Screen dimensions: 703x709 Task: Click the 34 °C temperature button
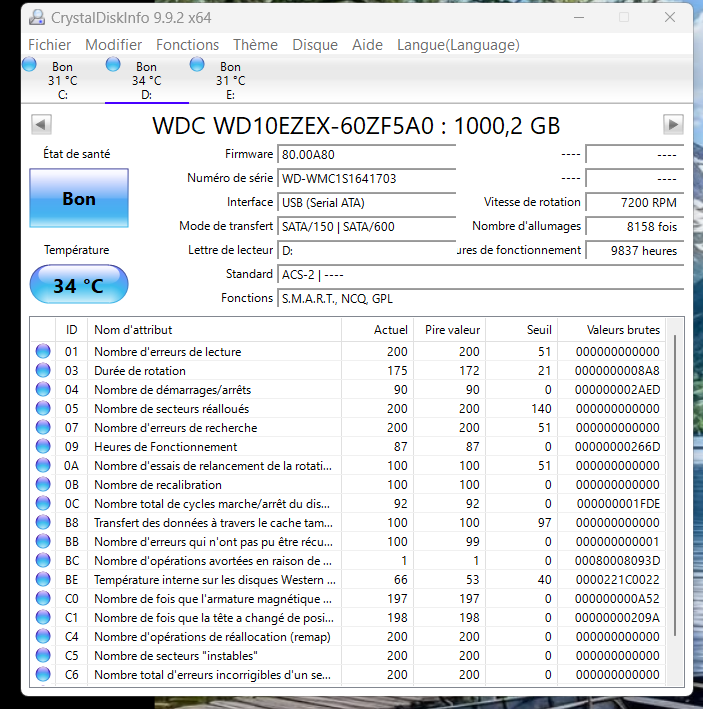(79, 284)
